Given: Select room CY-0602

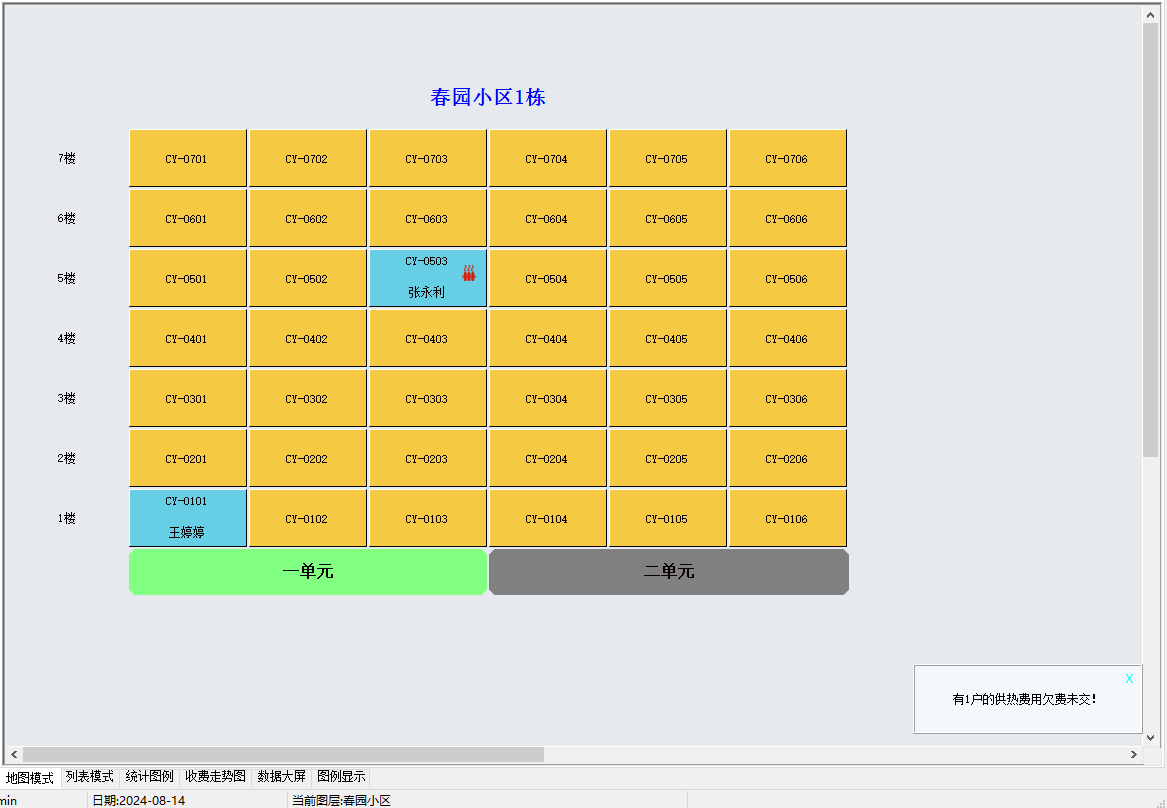Looking at the screenshot, I should pyautogui.click(x=307, y=218).
